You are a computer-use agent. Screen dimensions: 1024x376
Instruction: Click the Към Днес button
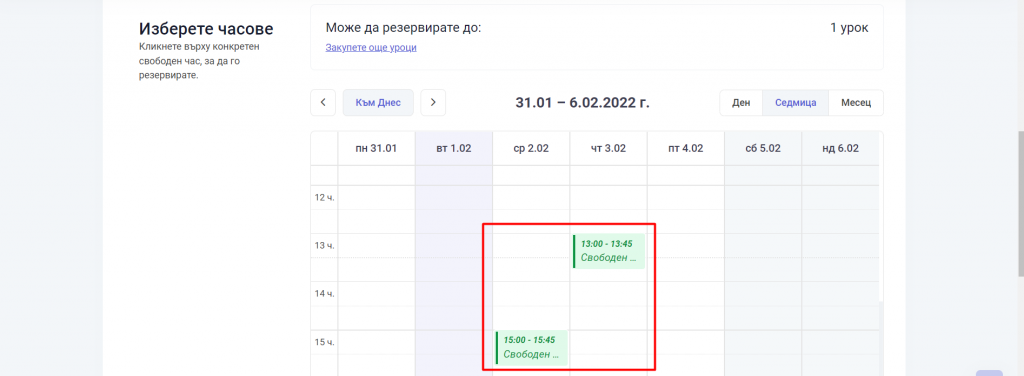point(378,102)
